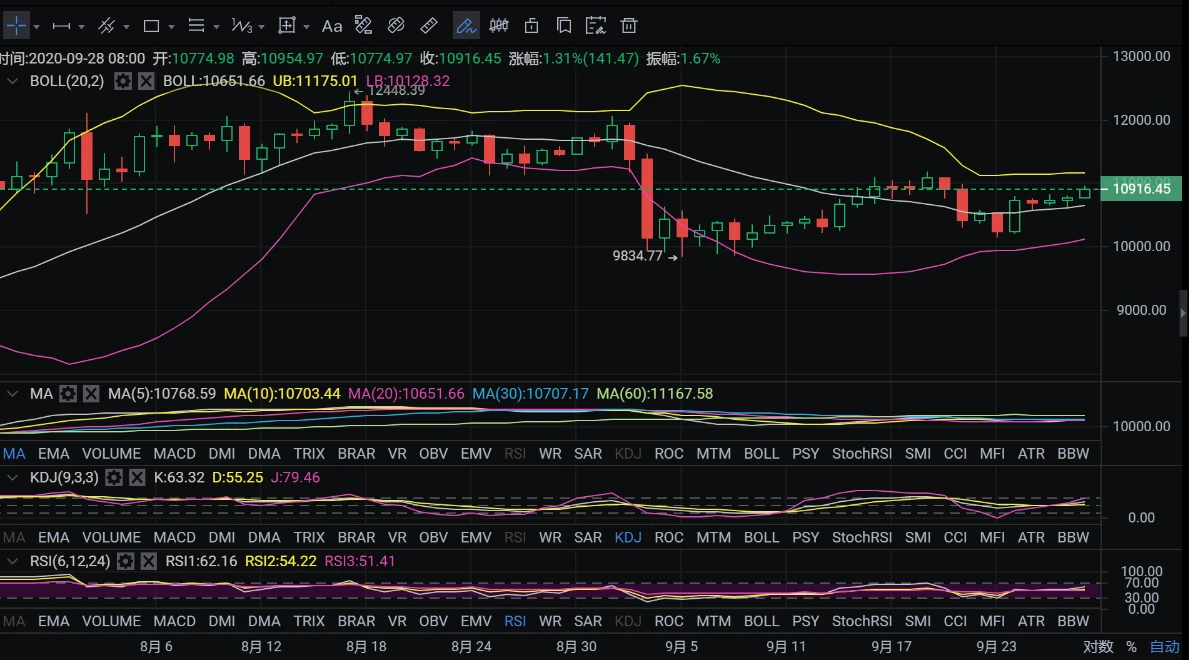Open dropdown arrow beside three-lines tool

(216, 27)
